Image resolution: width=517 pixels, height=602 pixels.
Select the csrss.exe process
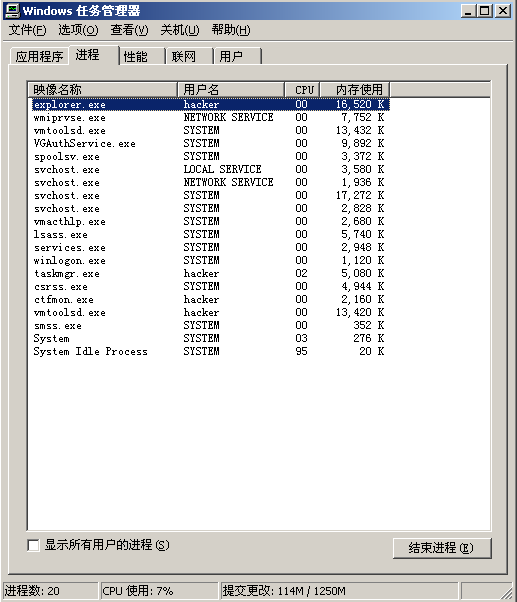click(210, 286)
